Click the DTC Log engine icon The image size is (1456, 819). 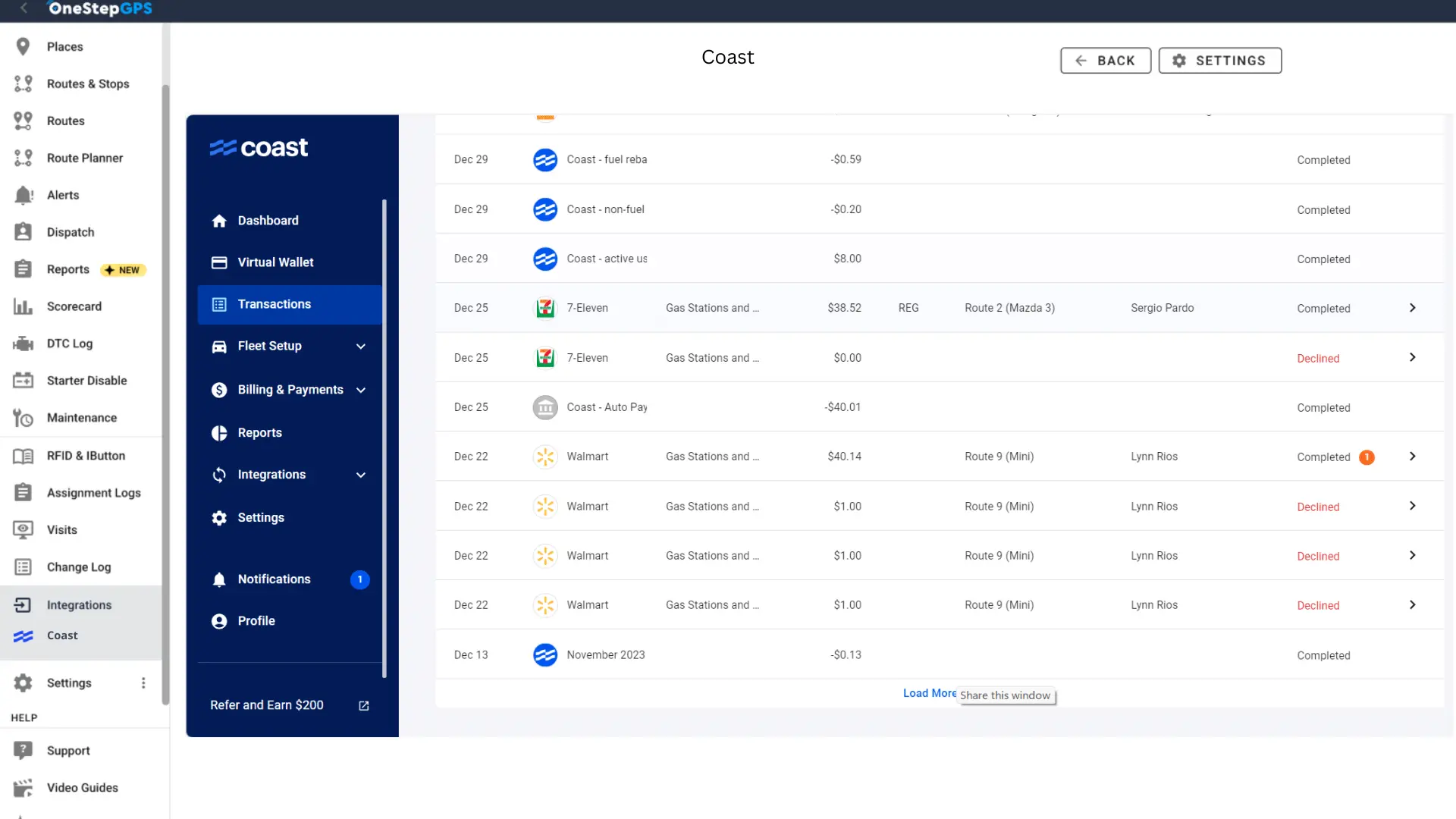coord(23,344)
